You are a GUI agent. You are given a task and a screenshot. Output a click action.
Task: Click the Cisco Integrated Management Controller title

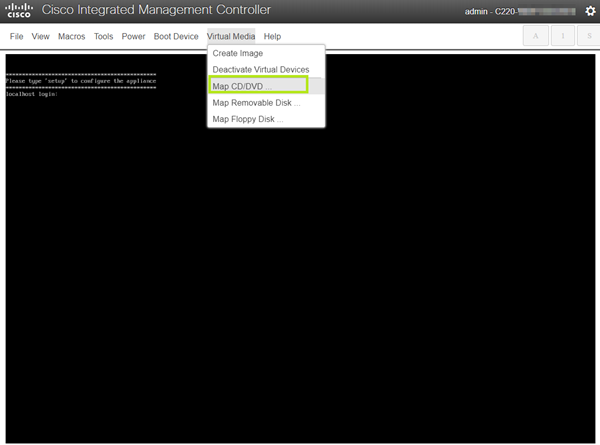pyautogui.click(x=156, y=10)
